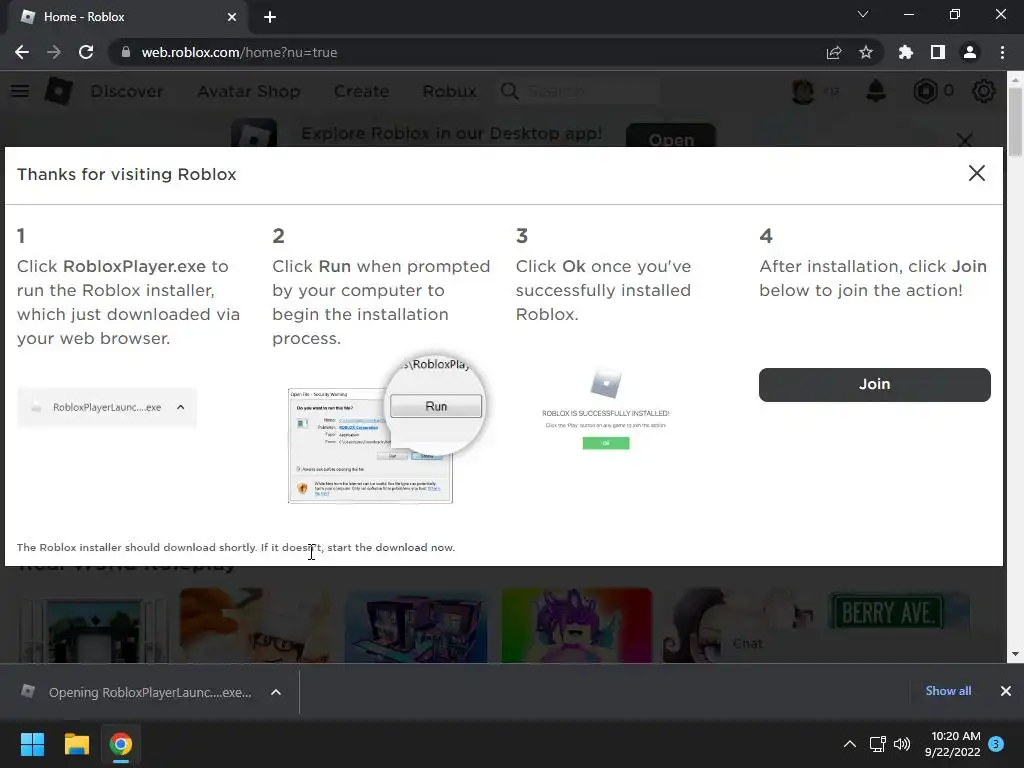The image size is (1024, 768).
Task: Click the browser back arrow
Action: point(22,52)
